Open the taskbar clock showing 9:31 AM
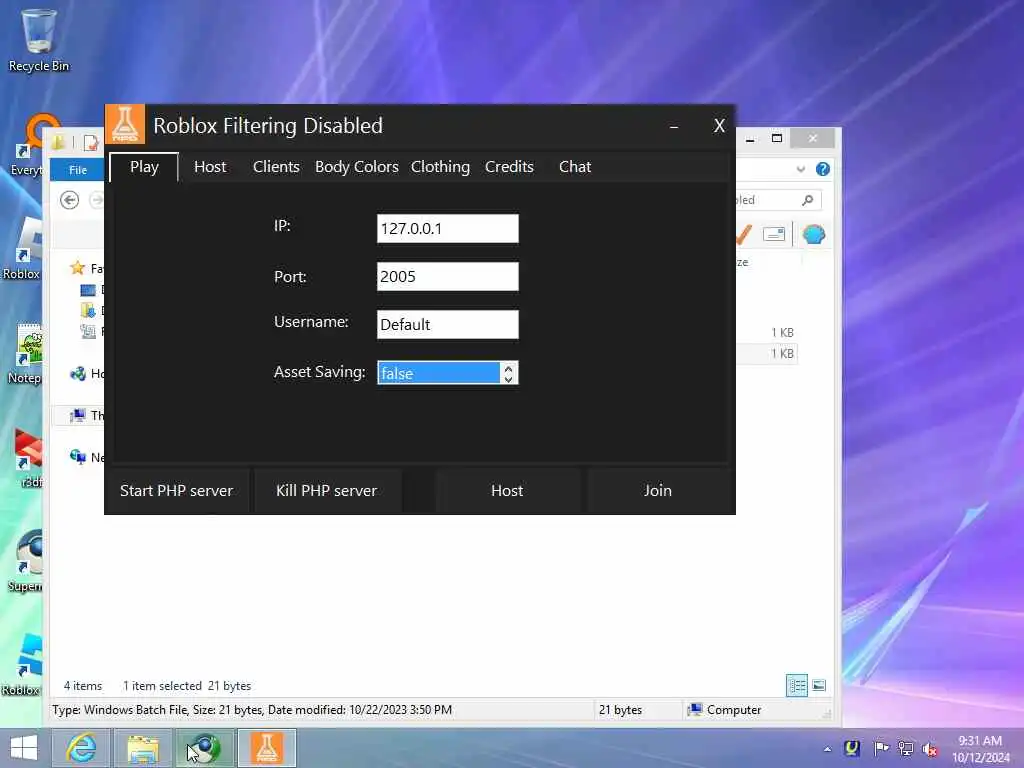 click(980, 748)
